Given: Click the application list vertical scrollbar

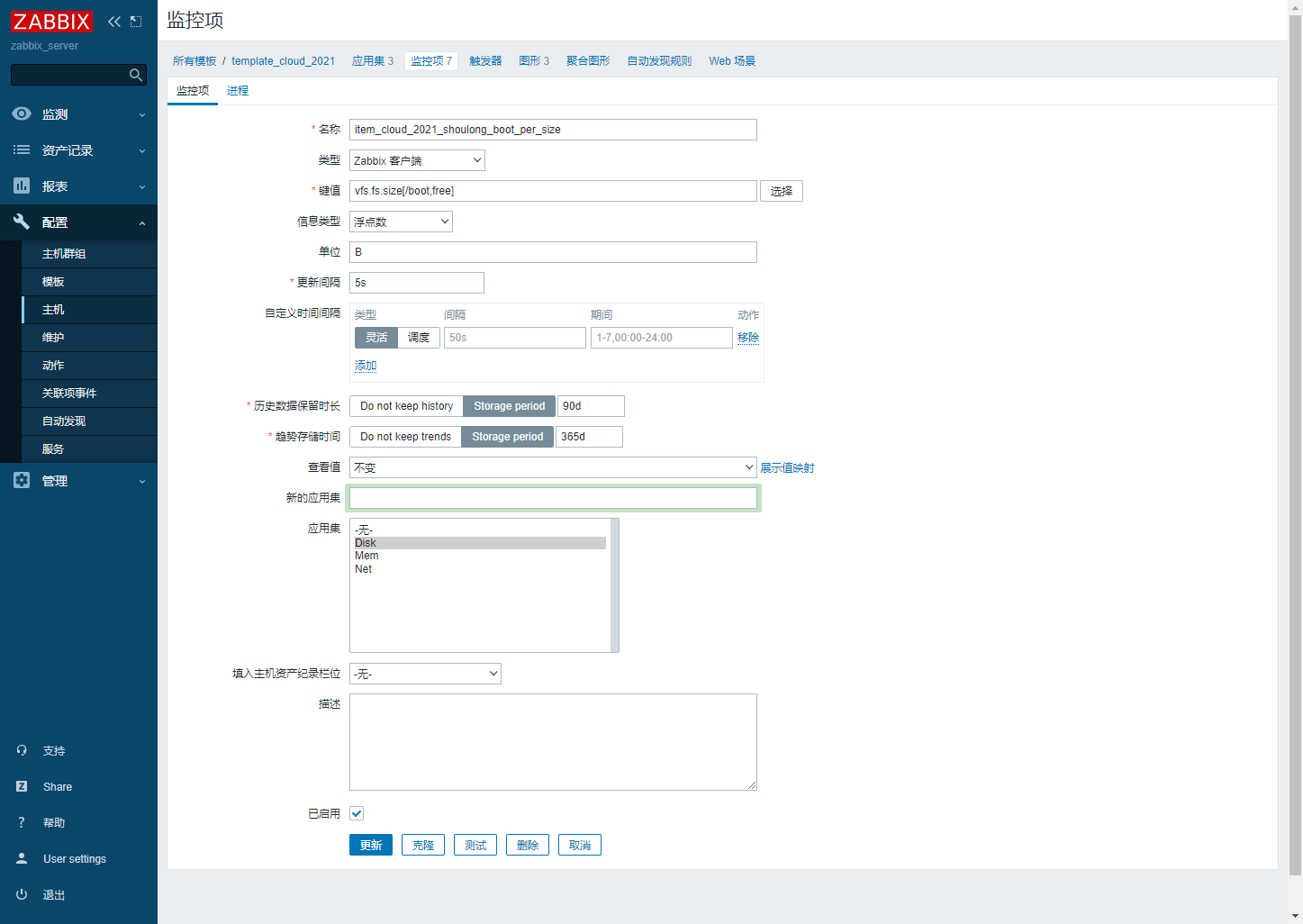Looking at the screenshot, I should coord(615,584).
